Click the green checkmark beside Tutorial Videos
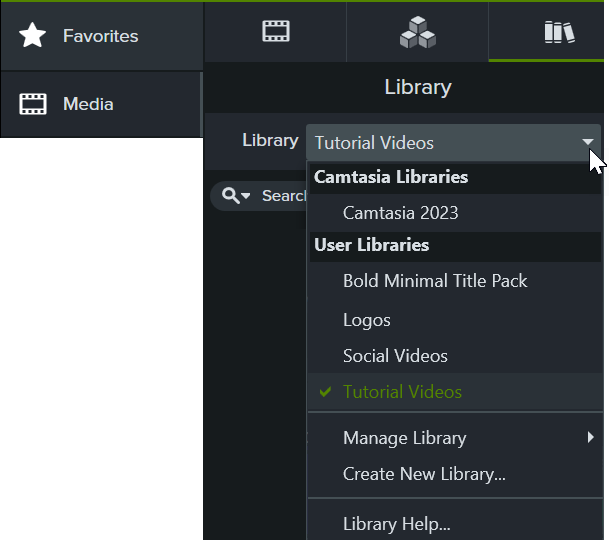Screen dimensions: 609x540 pyautogui.click(x=325, y=392)
